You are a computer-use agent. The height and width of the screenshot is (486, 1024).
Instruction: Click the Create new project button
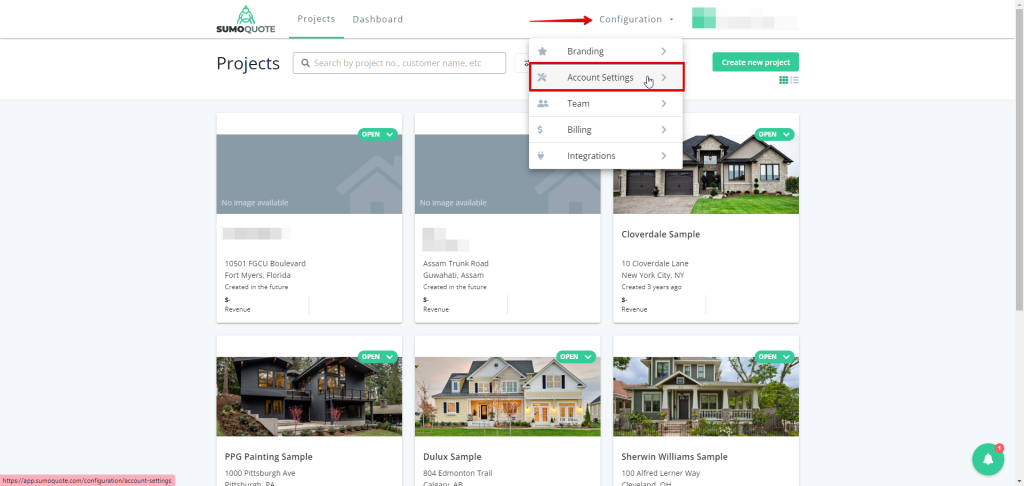755,62
